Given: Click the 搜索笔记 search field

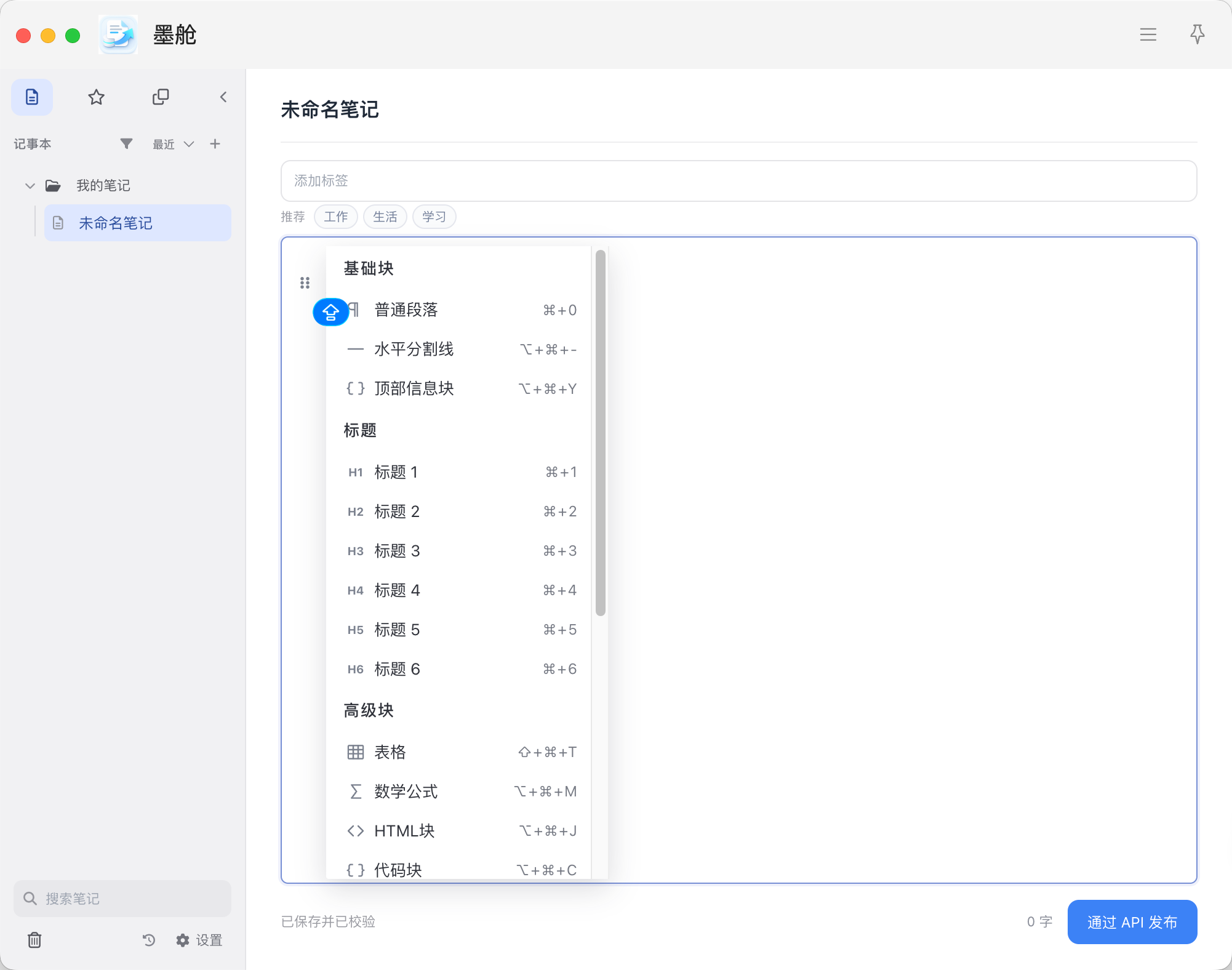Looking at the screenshot, I should click(122, 899).
